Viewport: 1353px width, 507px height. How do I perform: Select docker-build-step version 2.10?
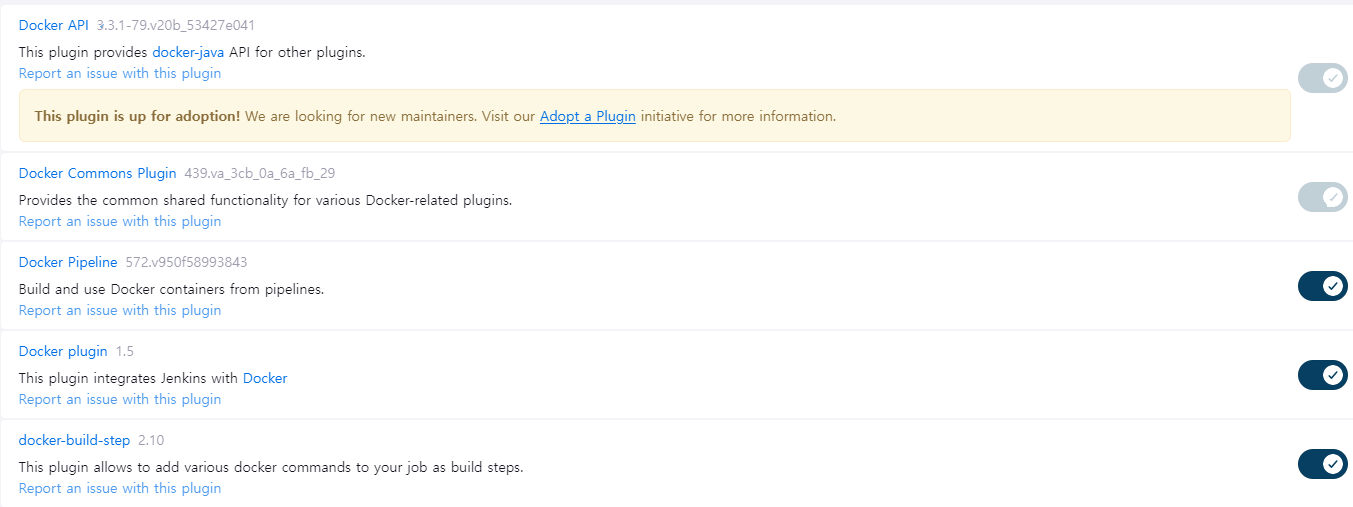point(151,440)
